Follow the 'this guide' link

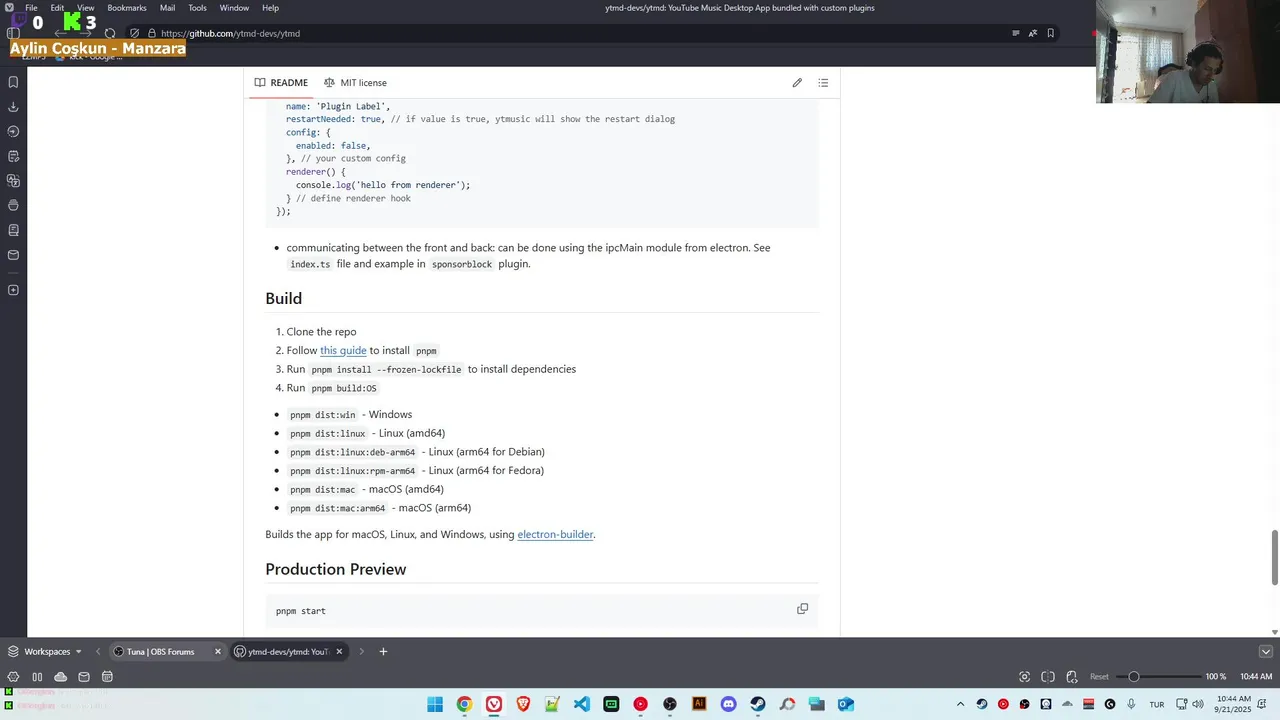343,350
